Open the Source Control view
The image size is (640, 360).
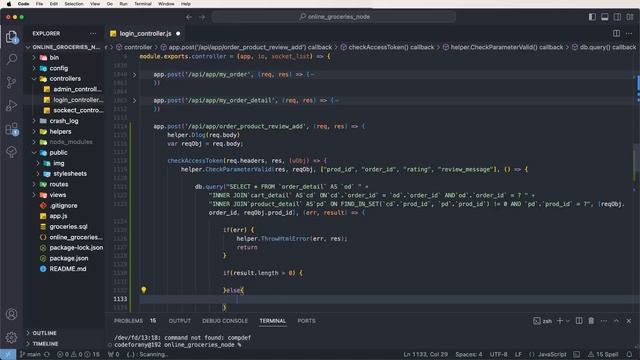(x=11, y=82)
